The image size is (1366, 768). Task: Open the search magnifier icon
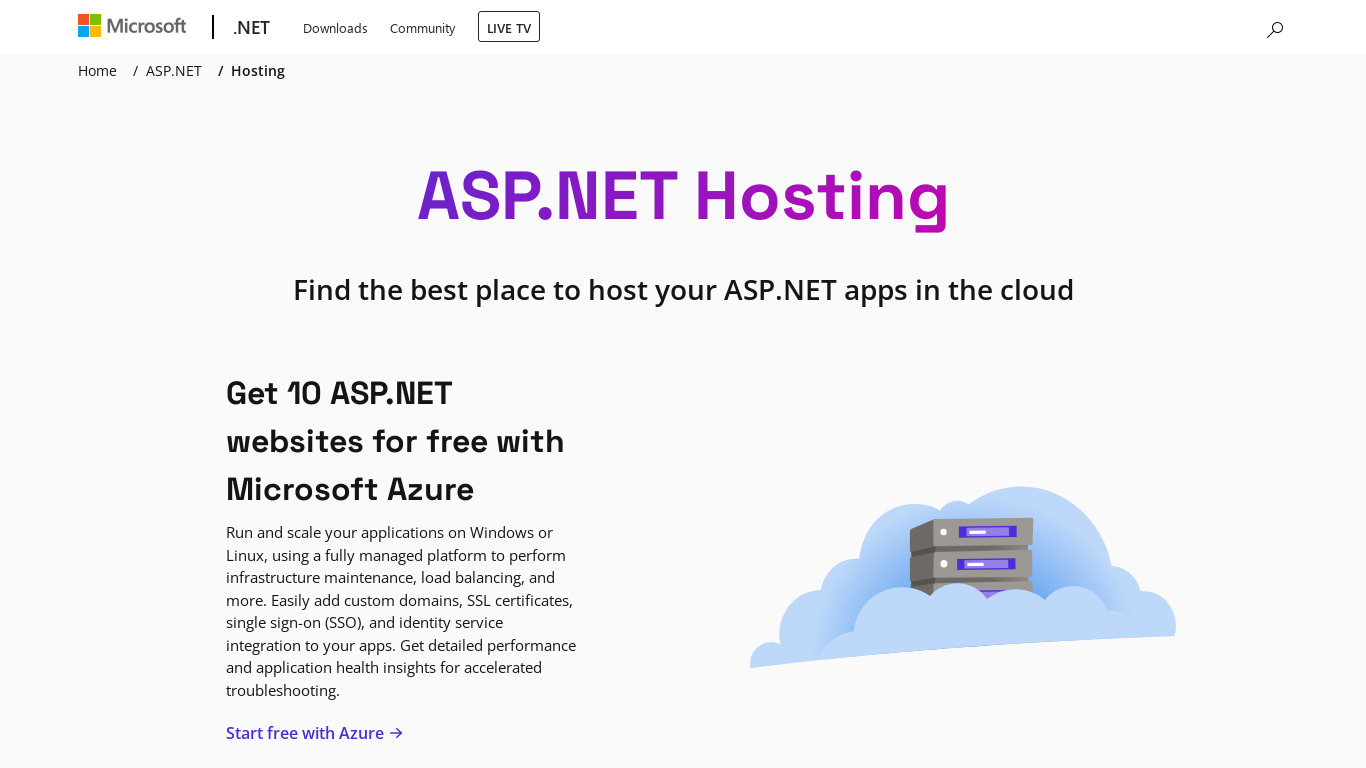(1275, 29)
